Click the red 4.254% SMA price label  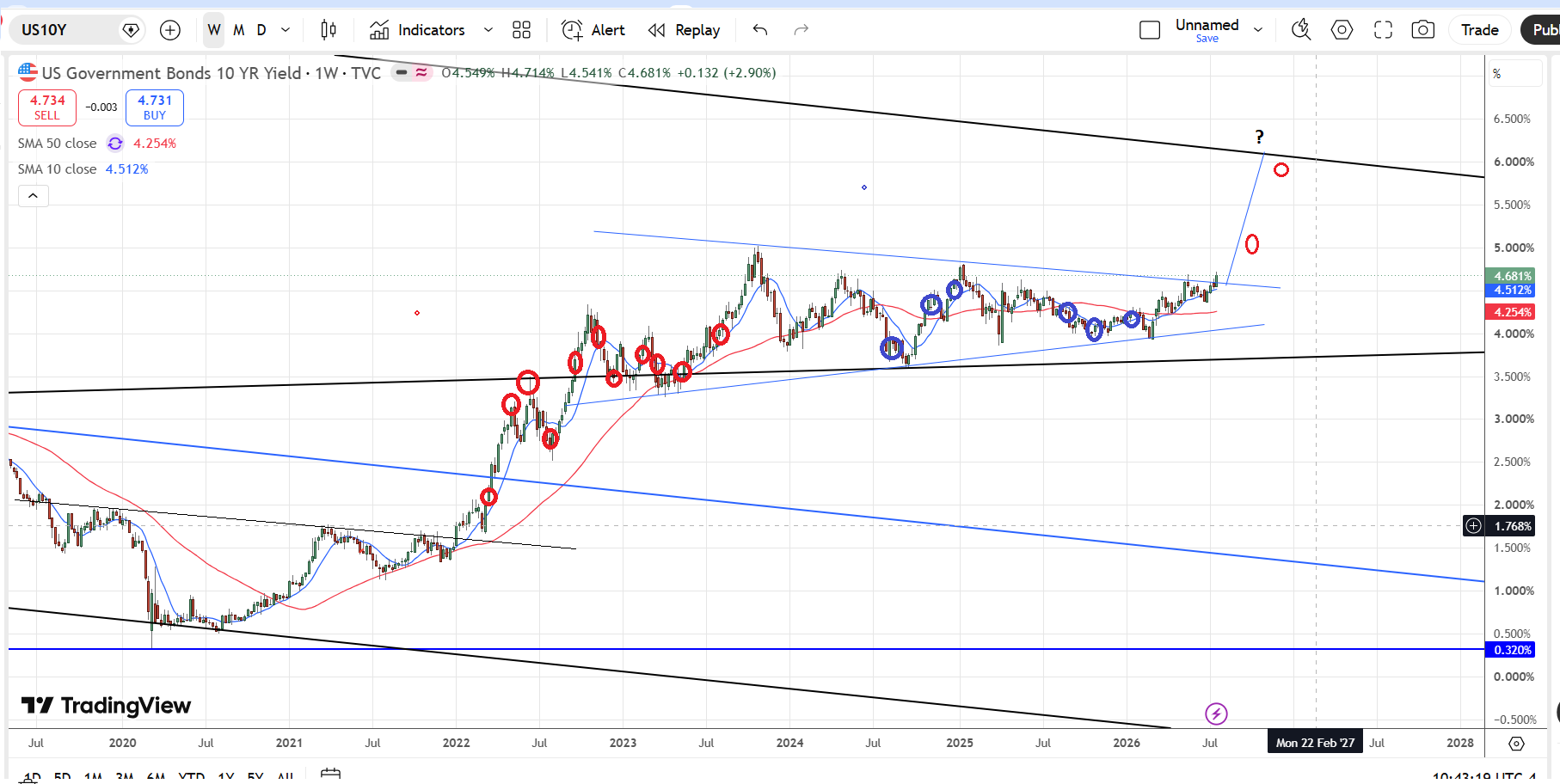tap(1512, 312)
